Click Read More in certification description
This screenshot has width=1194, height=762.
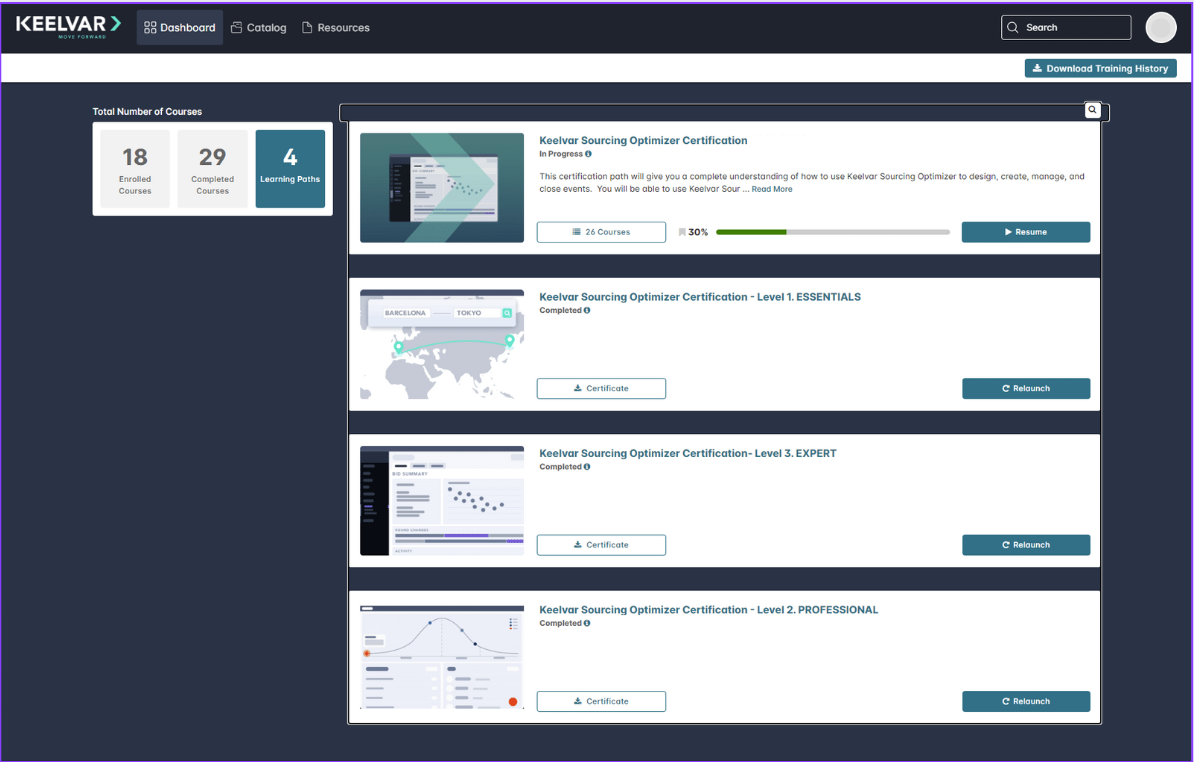pyautogui.click(x=771, y=189)
